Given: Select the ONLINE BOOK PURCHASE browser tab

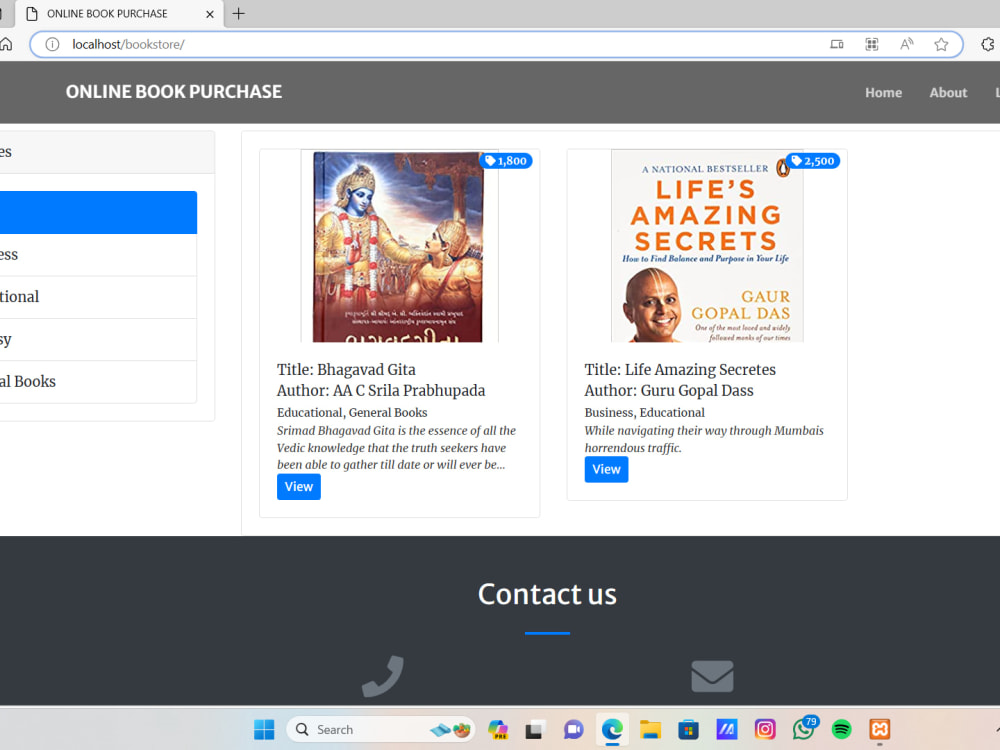Looking at the screenshot, I should click(118, 13).
